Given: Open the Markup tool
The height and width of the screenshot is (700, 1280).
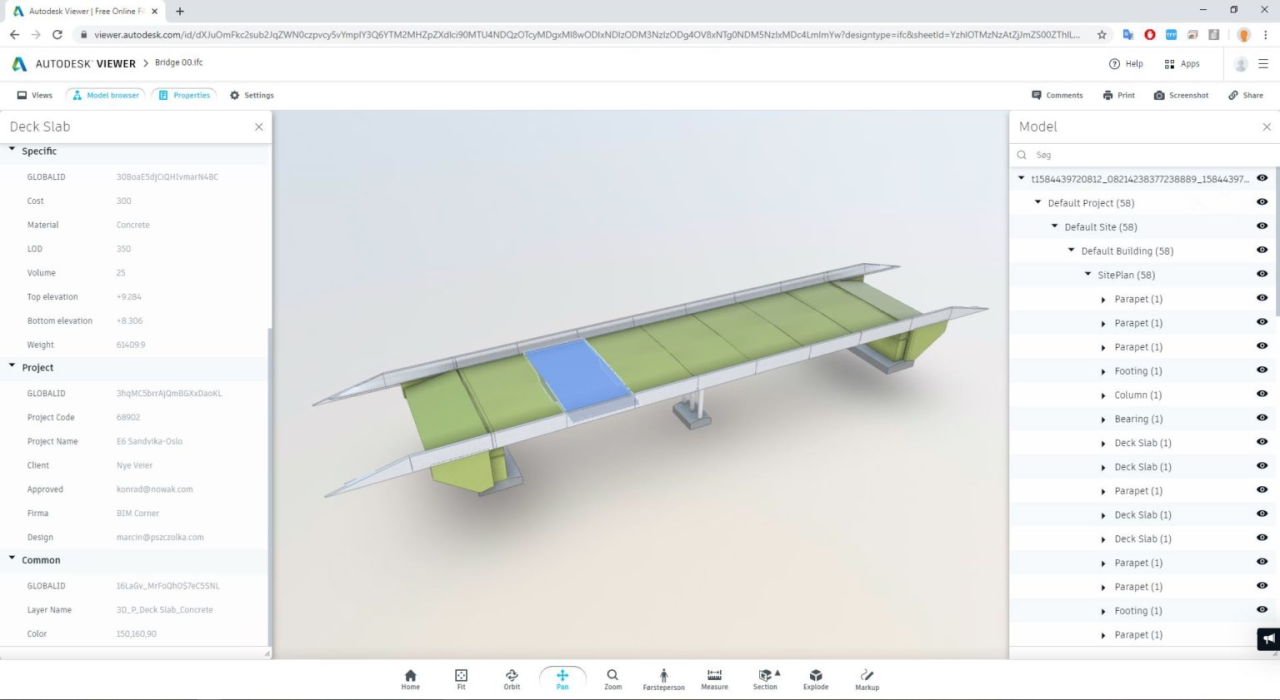Looking at the screenshot, I should [x=867, y=679].
